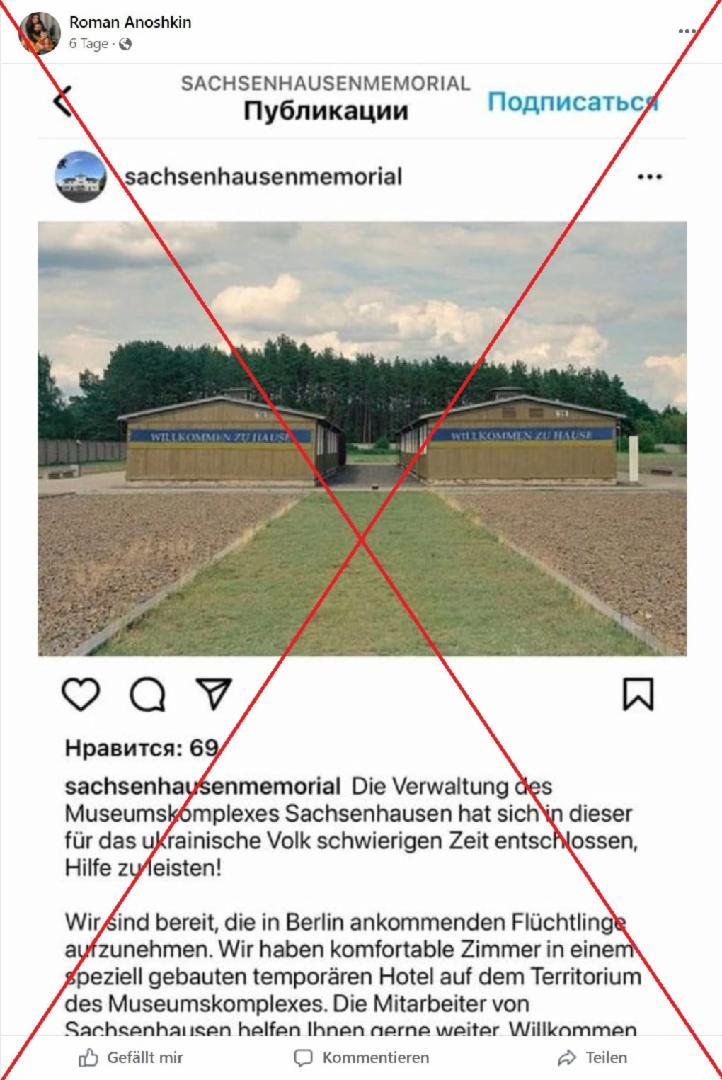Click the Kommentieren button
This screenshot has width=722, height=1080.
click(361, 1057)
